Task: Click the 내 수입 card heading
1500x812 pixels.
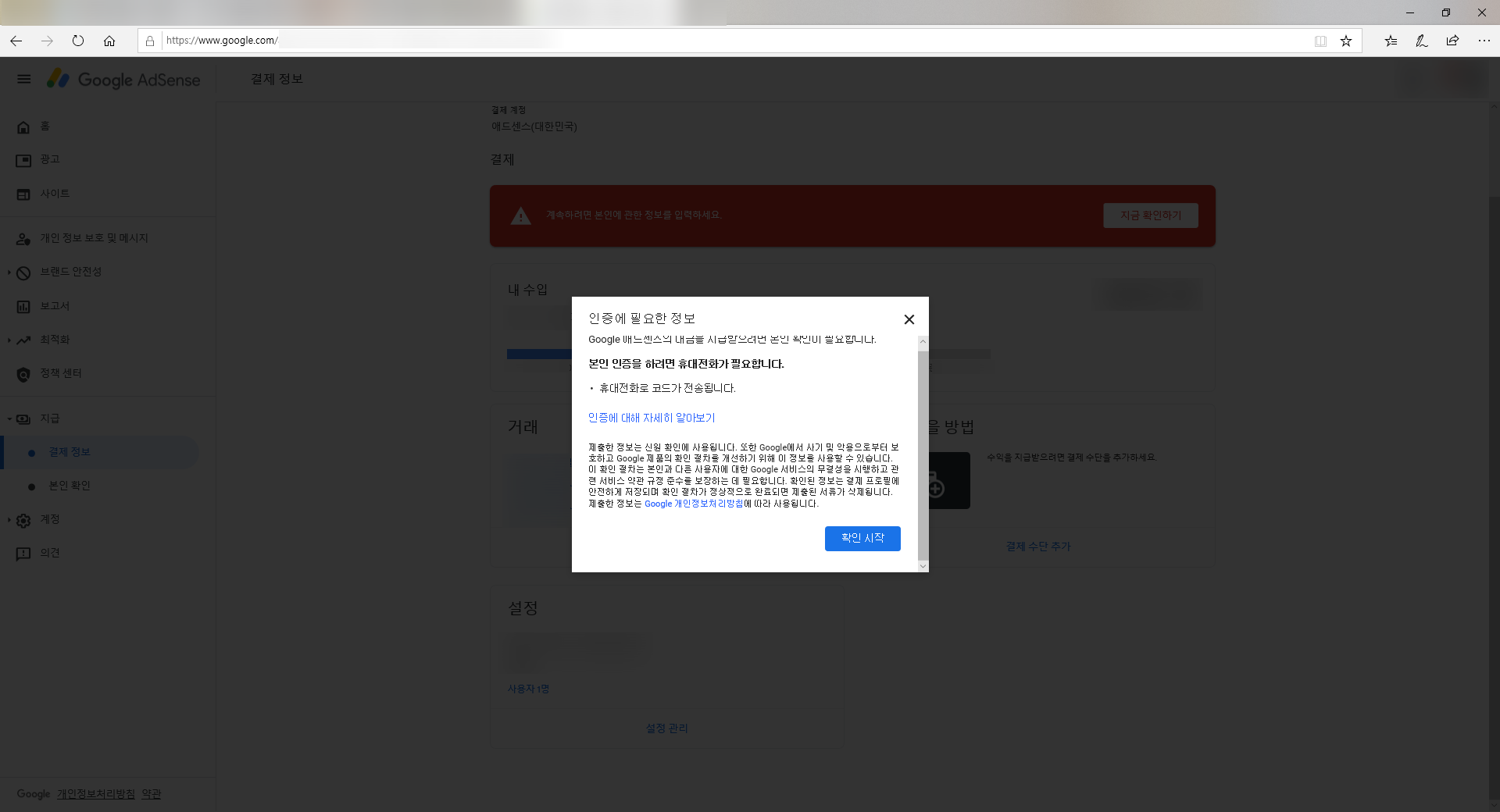Action: (x=527, y=290)
